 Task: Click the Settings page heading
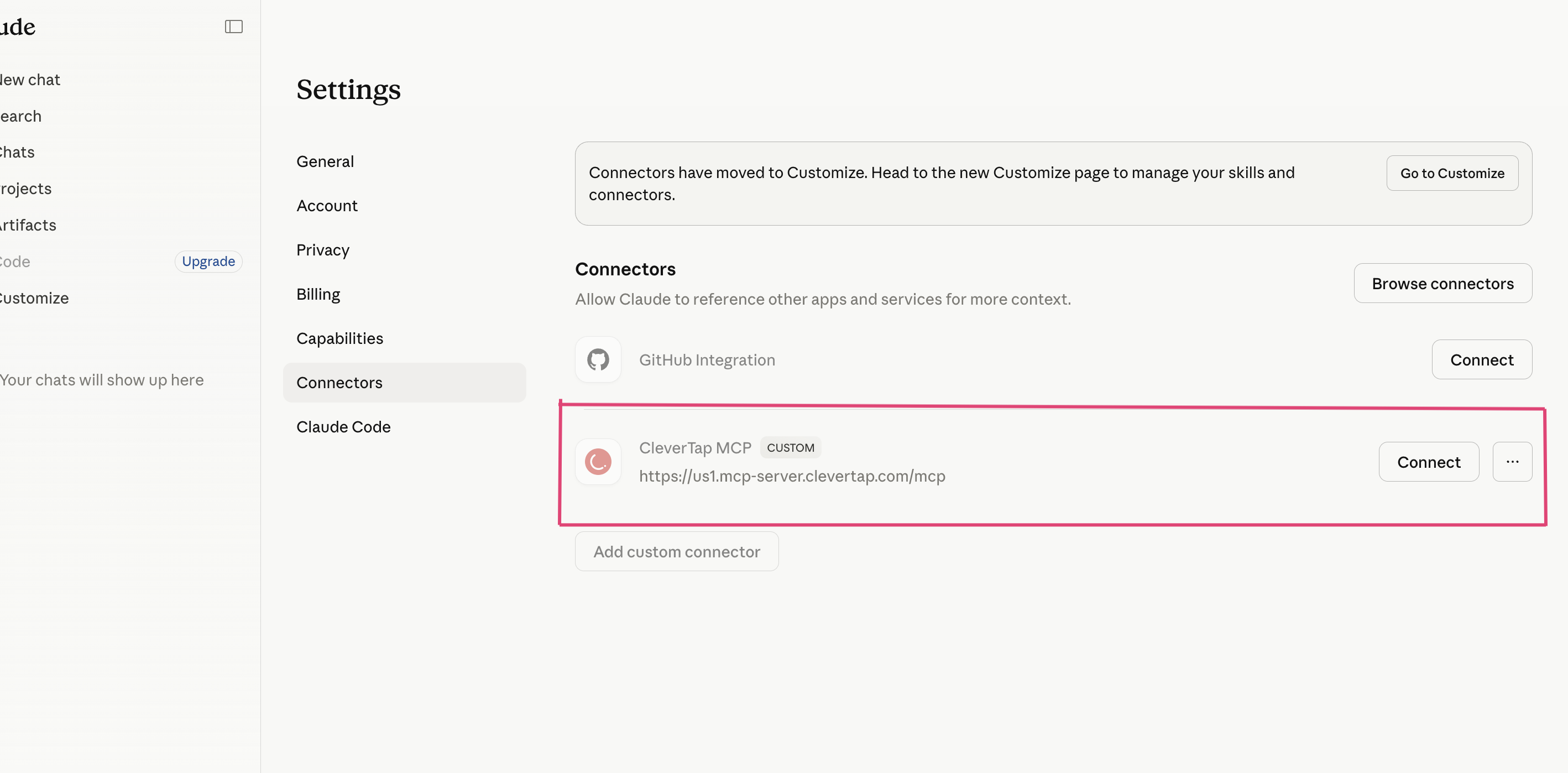(348, 90)
